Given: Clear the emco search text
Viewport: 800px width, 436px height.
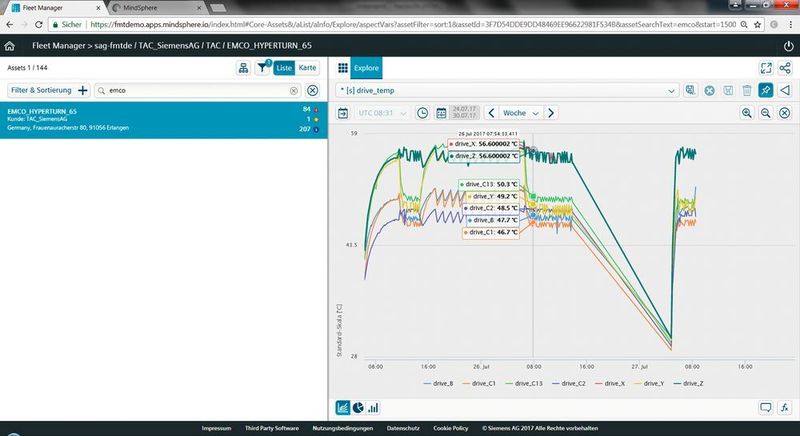Looking at the screenshot, I should click(293, 90).
